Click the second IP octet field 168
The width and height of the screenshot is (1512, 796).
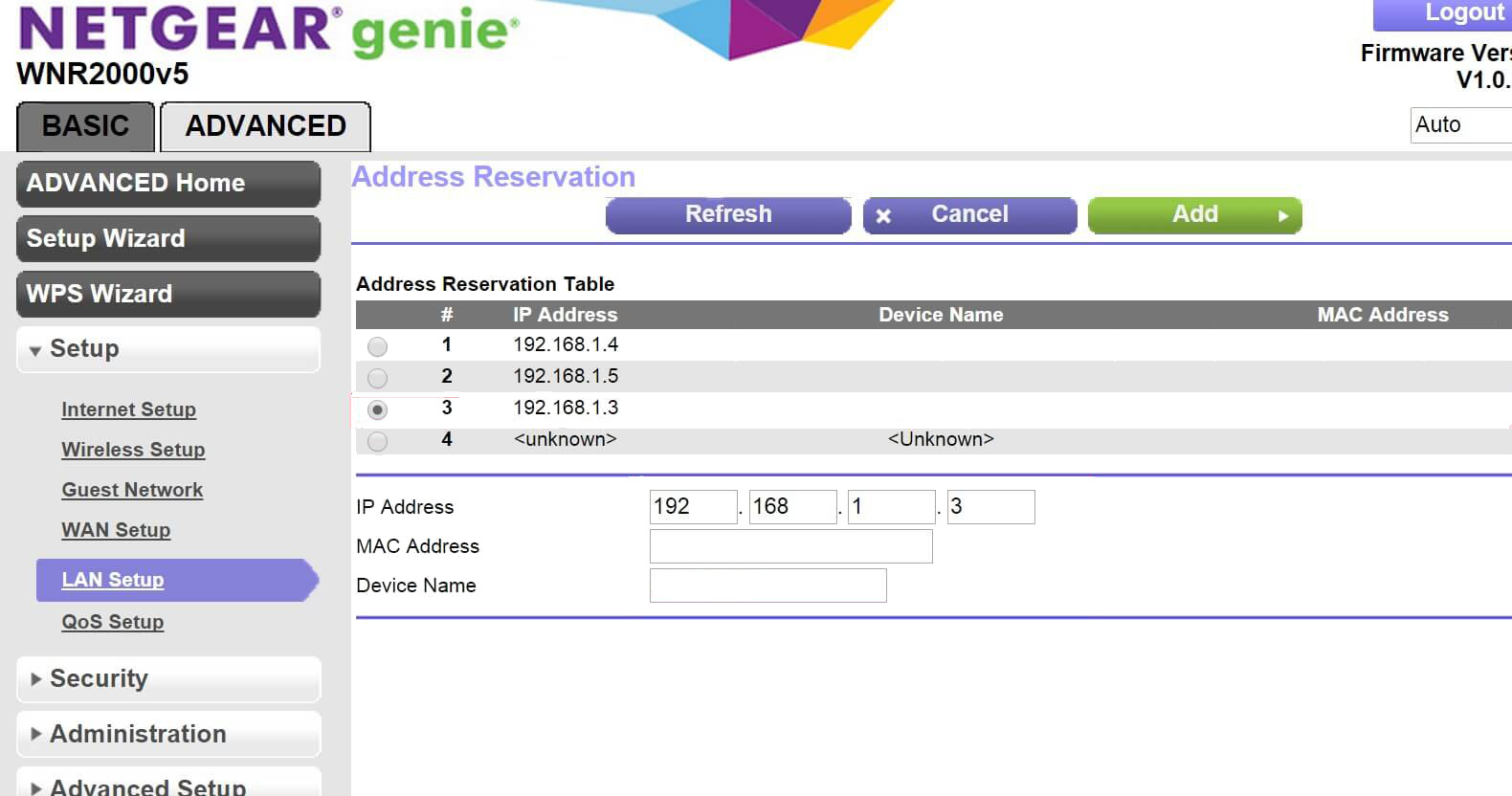point(793,507)
